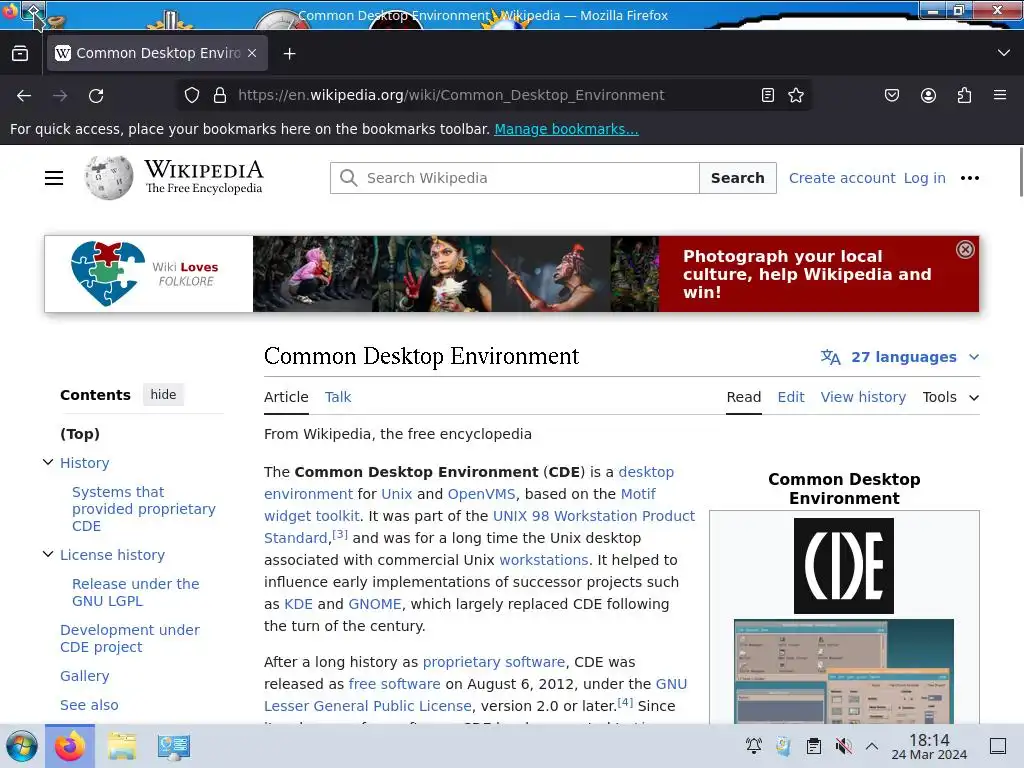This screenshot has height=768, width=1024.
Task: Expand the 27 languages dropdown
Action: click(x=900, y=357)
